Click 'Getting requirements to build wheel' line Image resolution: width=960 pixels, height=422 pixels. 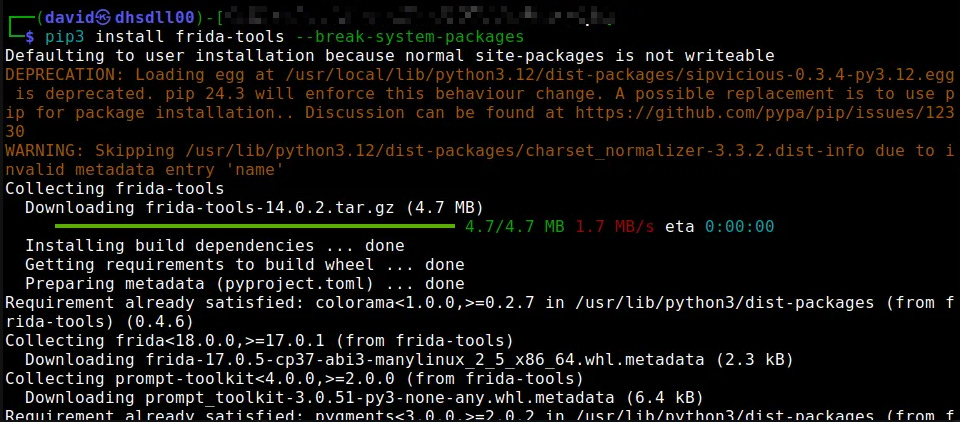(245, 265)
